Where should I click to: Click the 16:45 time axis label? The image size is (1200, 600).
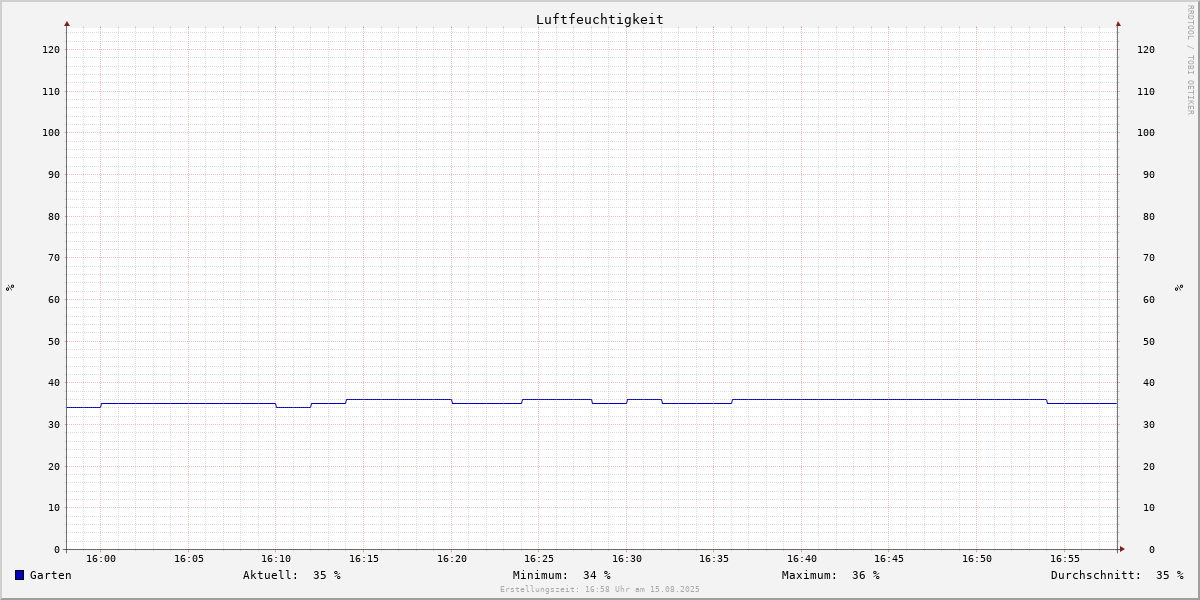coord(889,559)
